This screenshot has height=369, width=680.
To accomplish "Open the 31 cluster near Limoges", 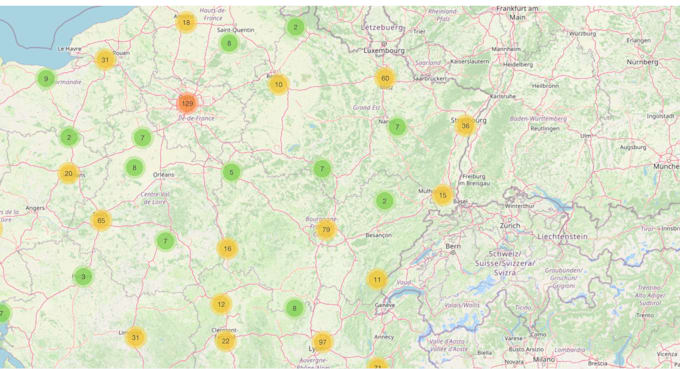I will coord(135,338).
